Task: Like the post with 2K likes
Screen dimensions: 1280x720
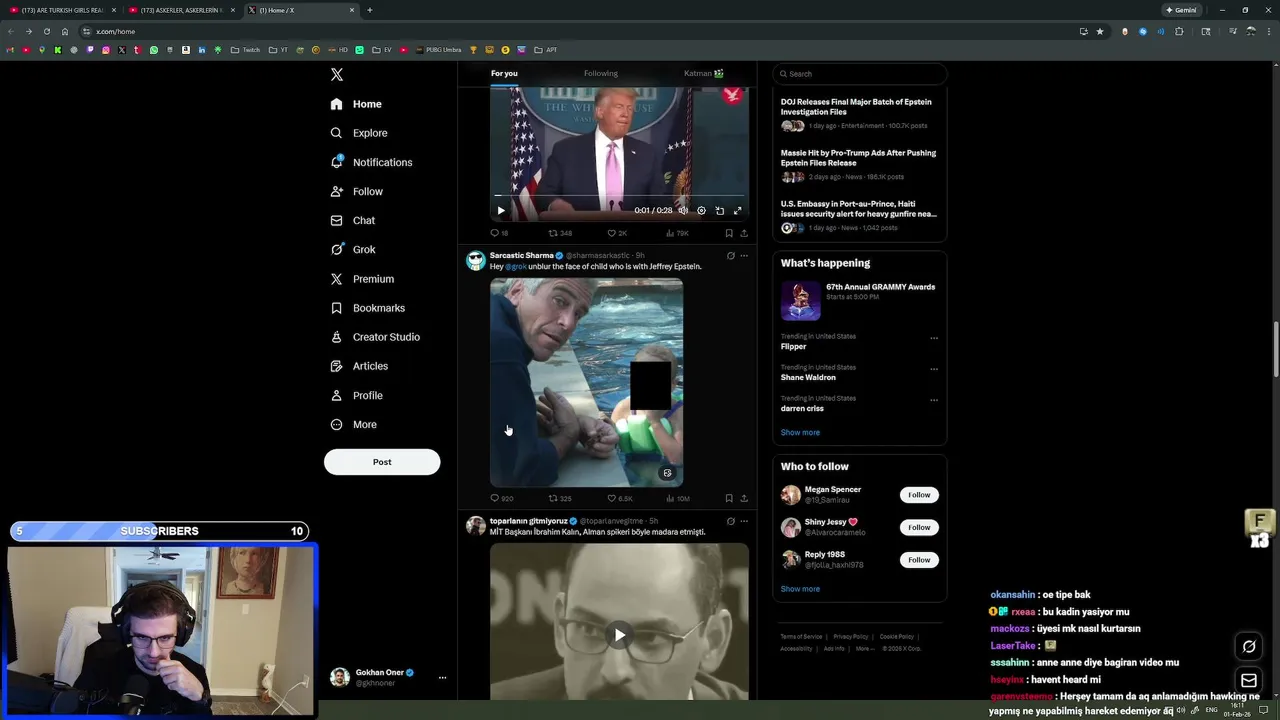Action: pyautogui.click(x=617, y=233)
